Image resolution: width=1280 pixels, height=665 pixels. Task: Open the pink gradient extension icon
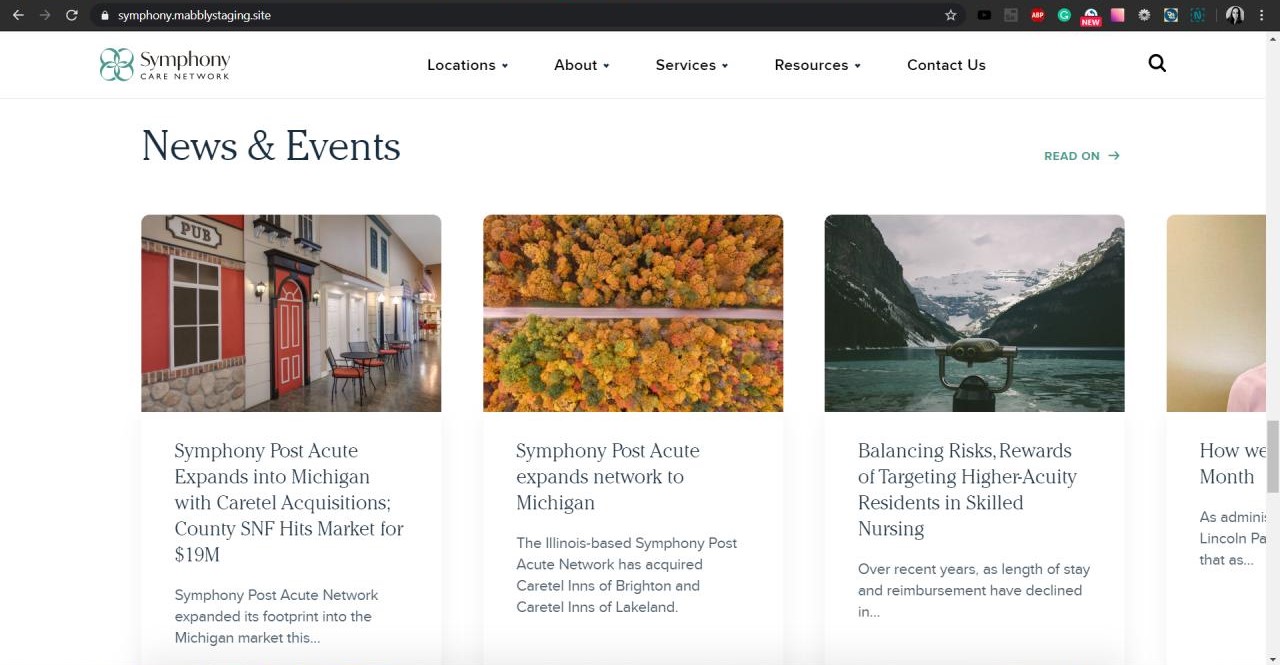click(1117, 15)
